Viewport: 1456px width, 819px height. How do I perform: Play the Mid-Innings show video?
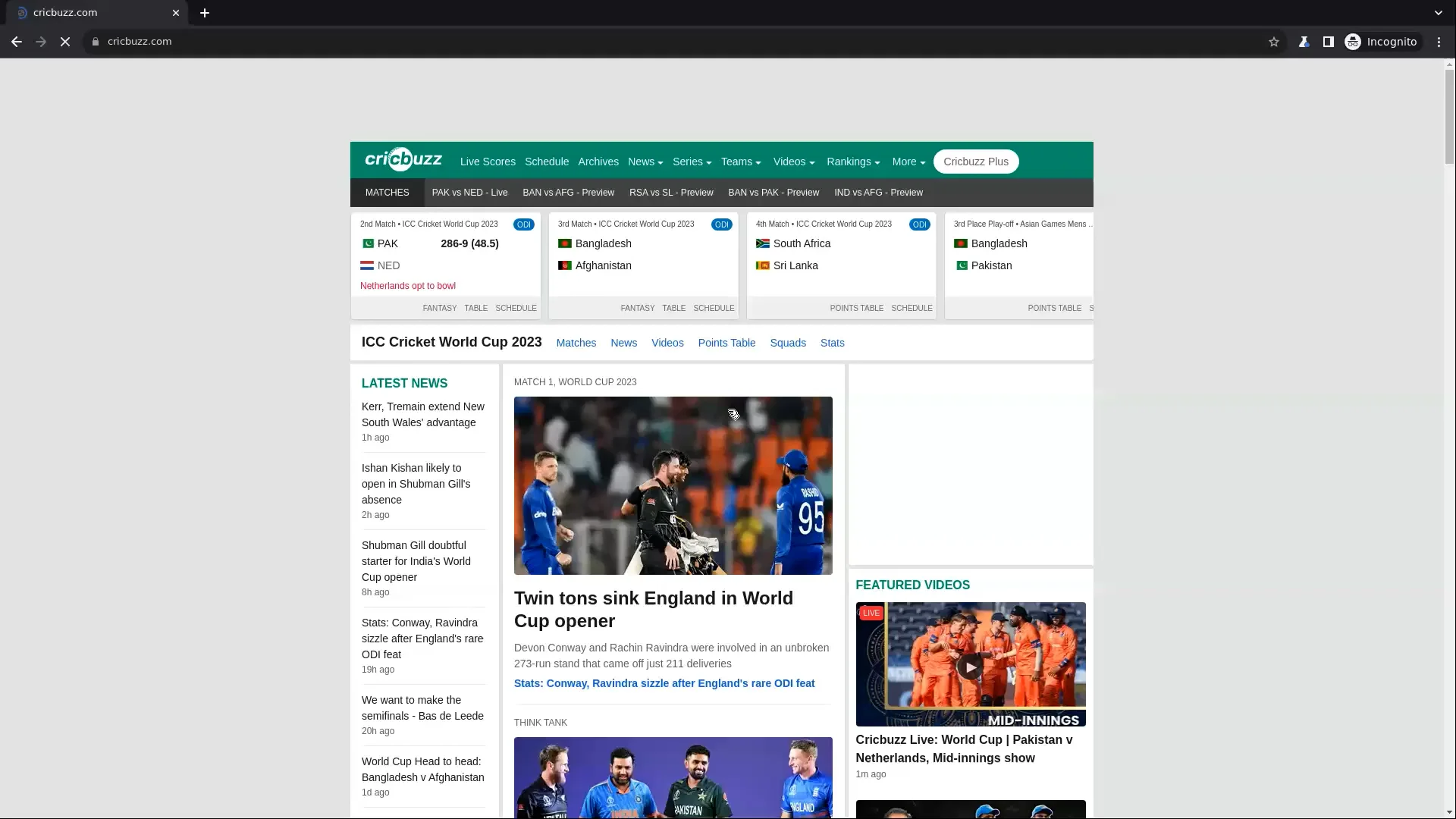point(969,664)
